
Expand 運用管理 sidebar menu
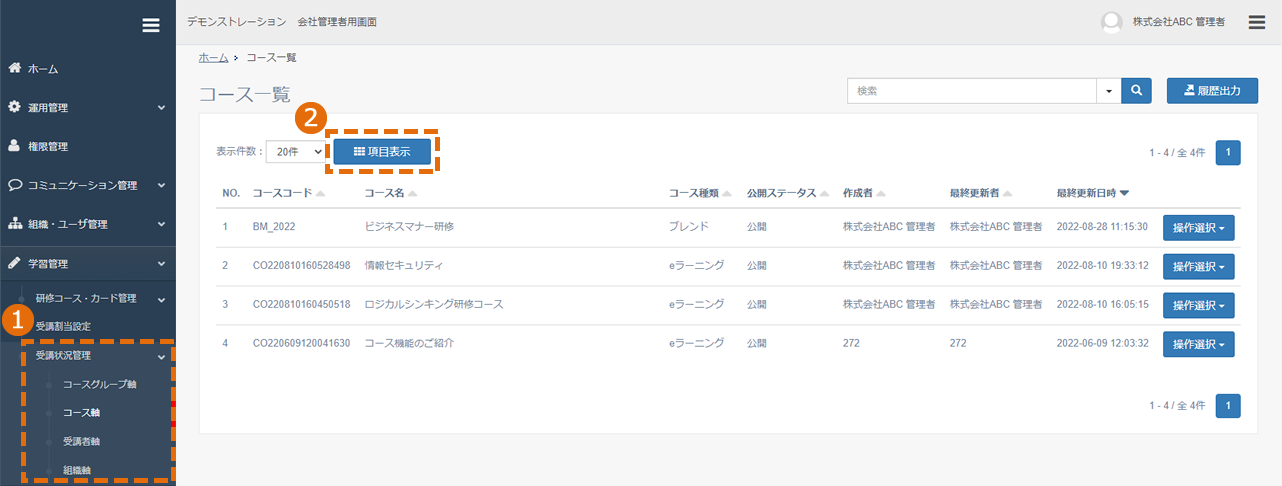[88, 107]
